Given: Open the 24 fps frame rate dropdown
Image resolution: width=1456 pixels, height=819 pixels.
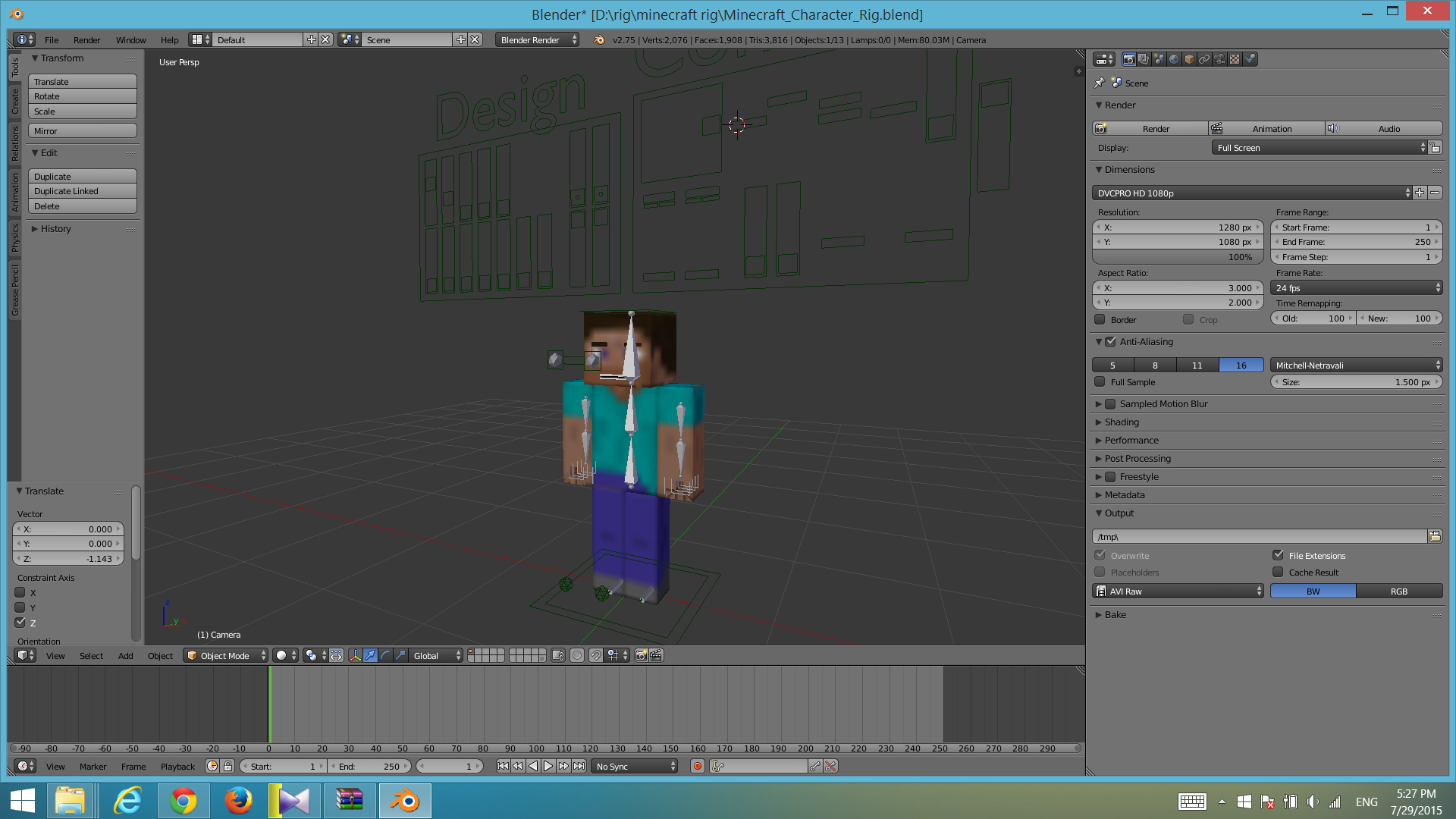Looking at the screenshot, I should coord(1356,287).
